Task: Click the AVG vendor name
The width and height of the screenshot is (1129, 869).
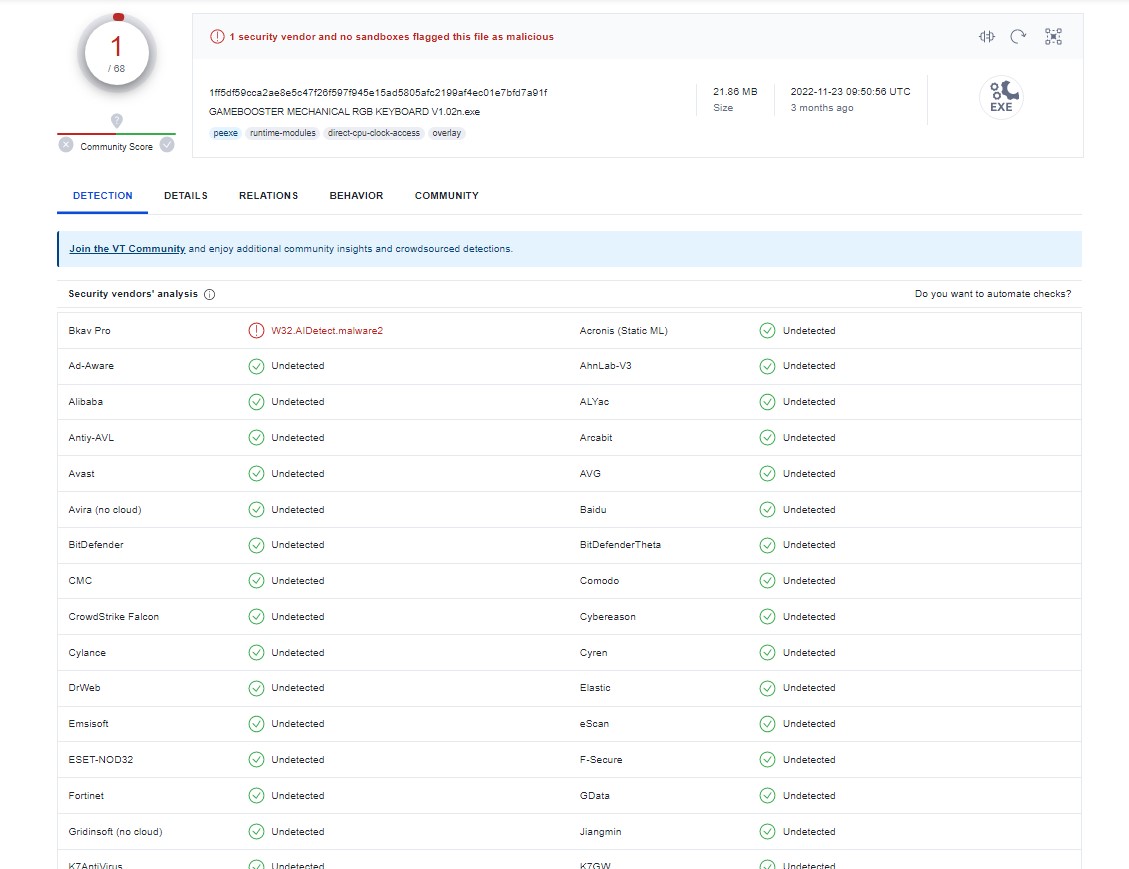Action: 590,474
